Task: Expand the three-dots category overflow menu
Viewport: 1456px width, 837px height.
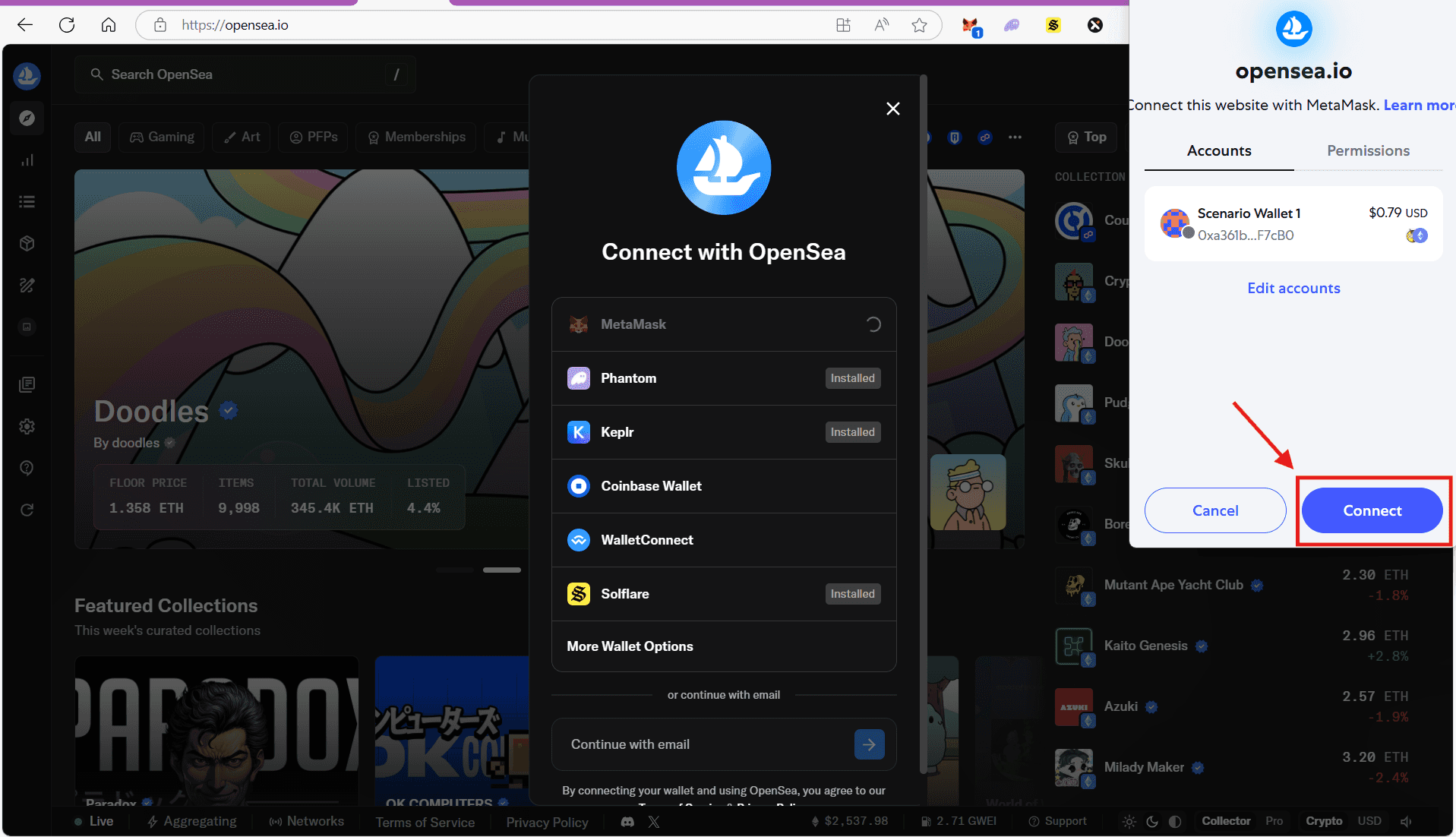Action: (1015, 137)
